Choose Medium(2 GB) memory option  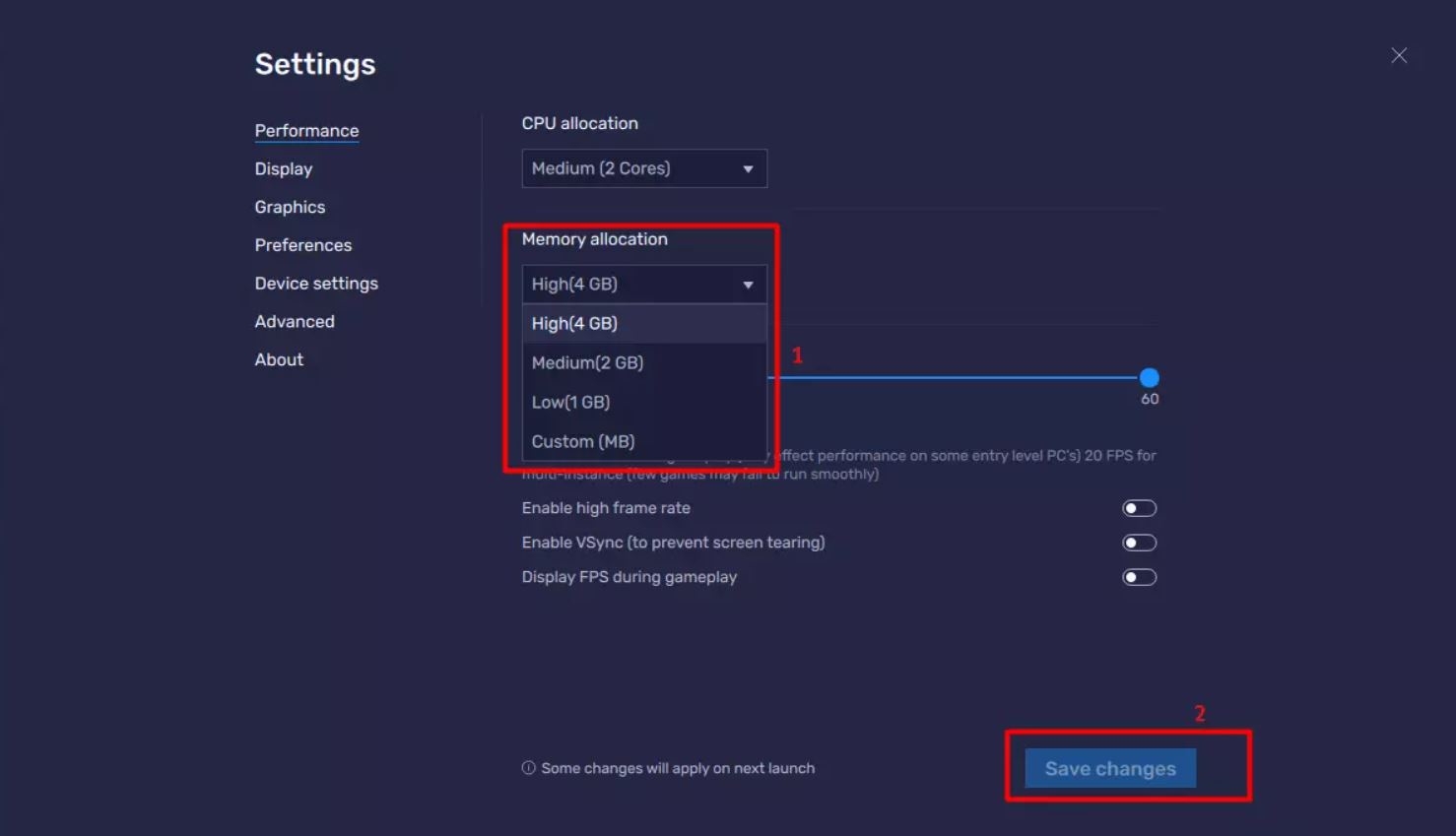point(588,363)
